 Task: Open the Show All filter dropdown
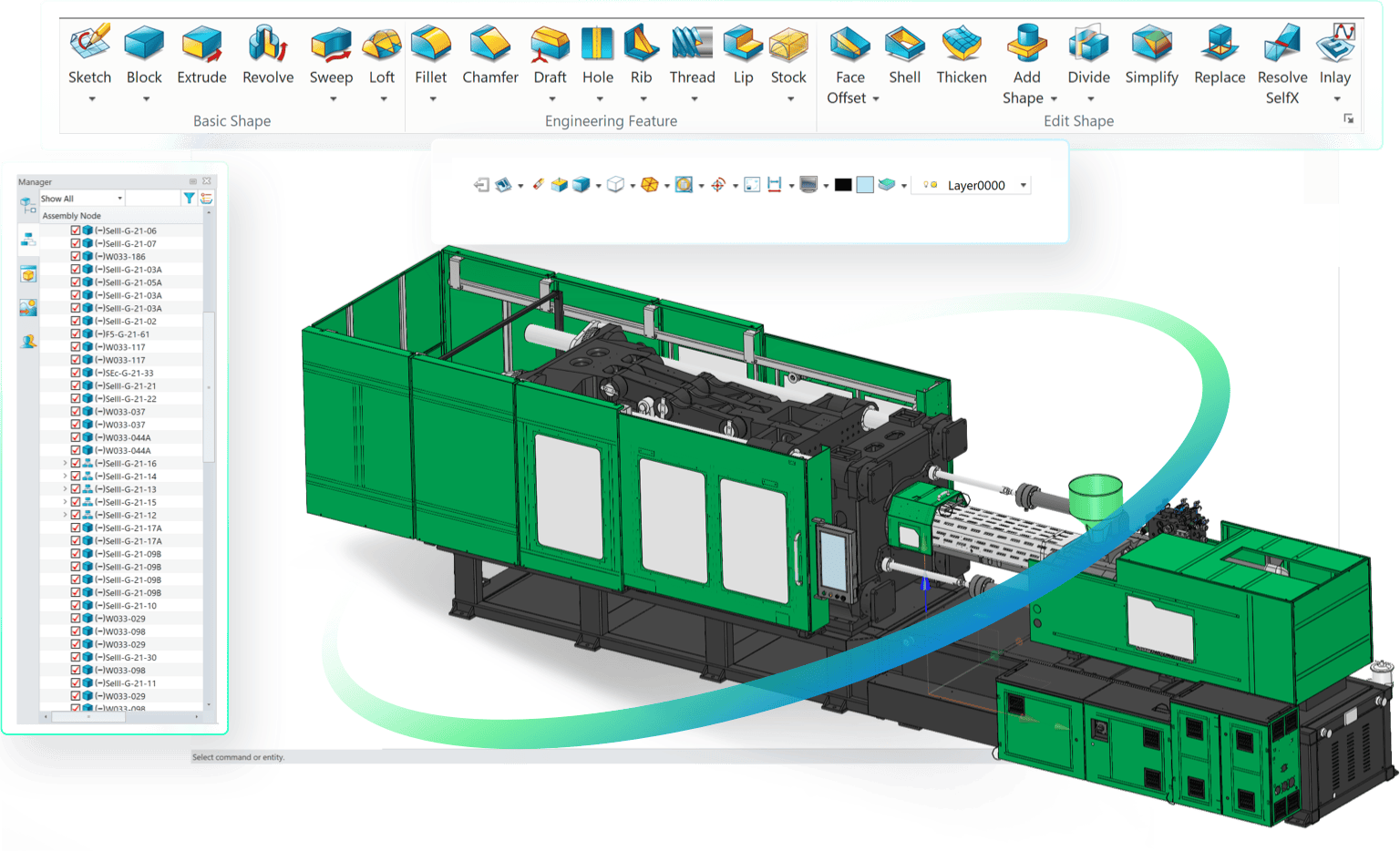pos(119,198)
